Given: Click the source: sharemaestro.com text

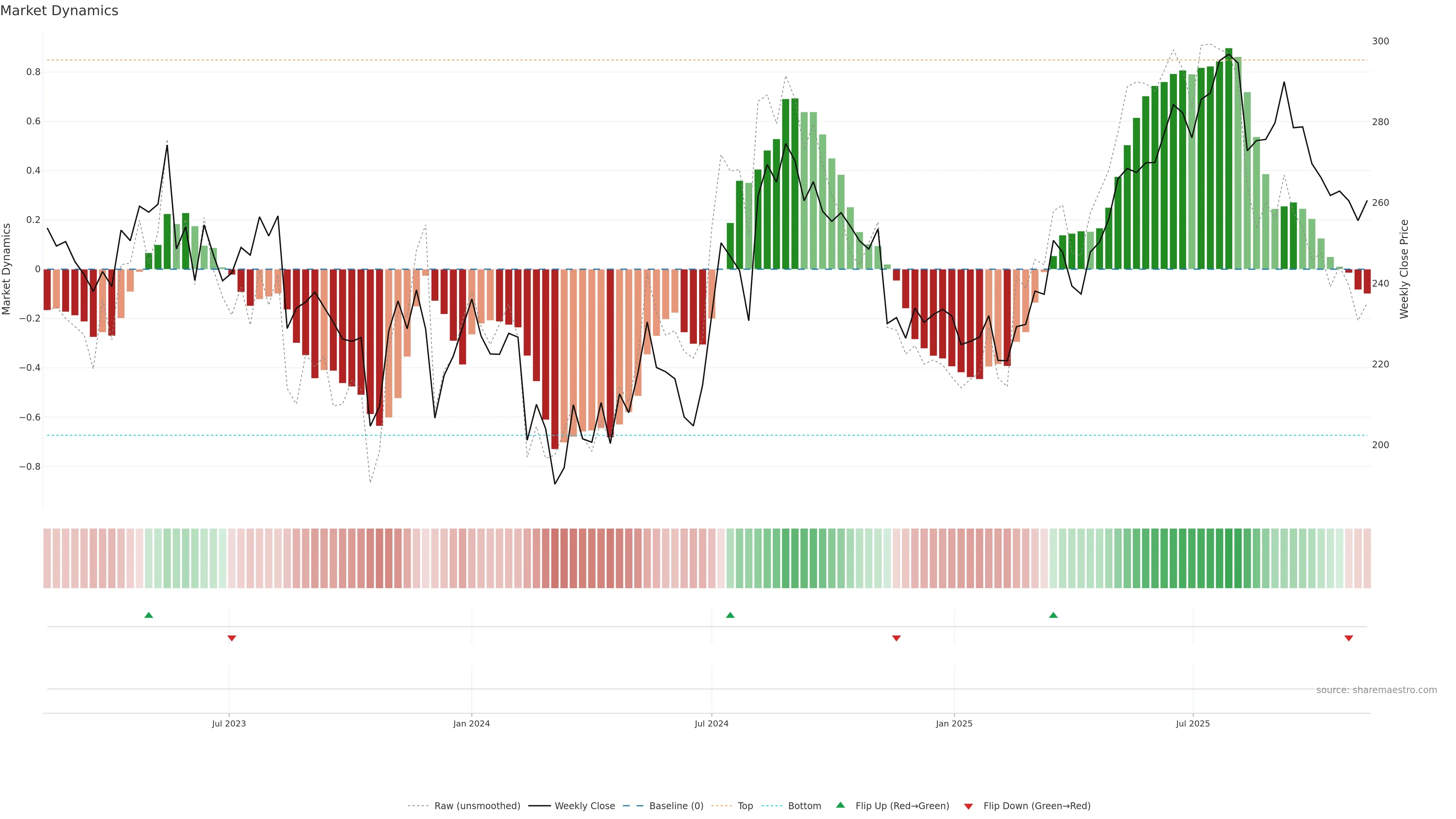Looking at the screenshot, I should pyautogui.click(x=1376, y=690).
